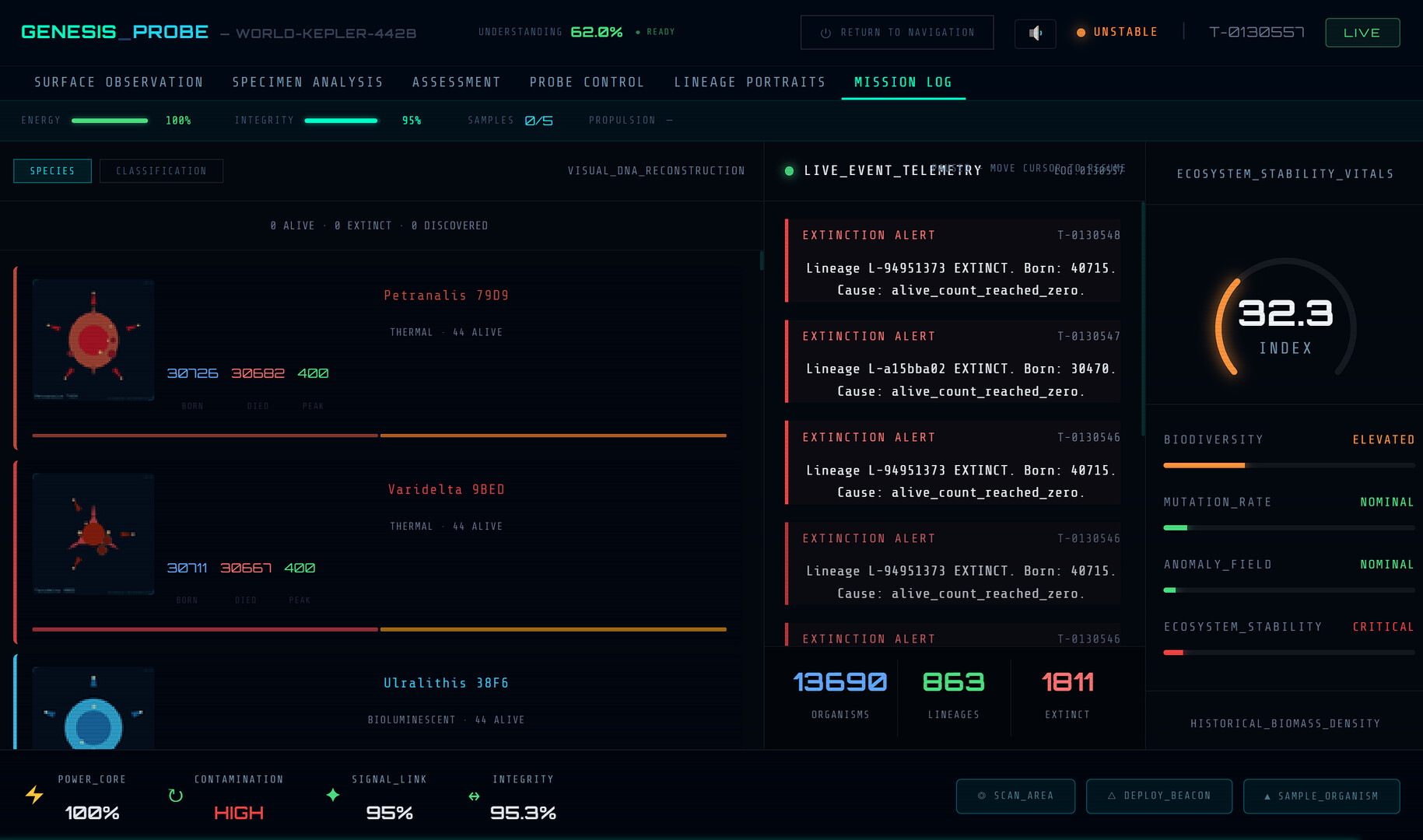
Task: Click the green LIVE_EVENT_TELEMETRY indicator dot
Action: 789,171
